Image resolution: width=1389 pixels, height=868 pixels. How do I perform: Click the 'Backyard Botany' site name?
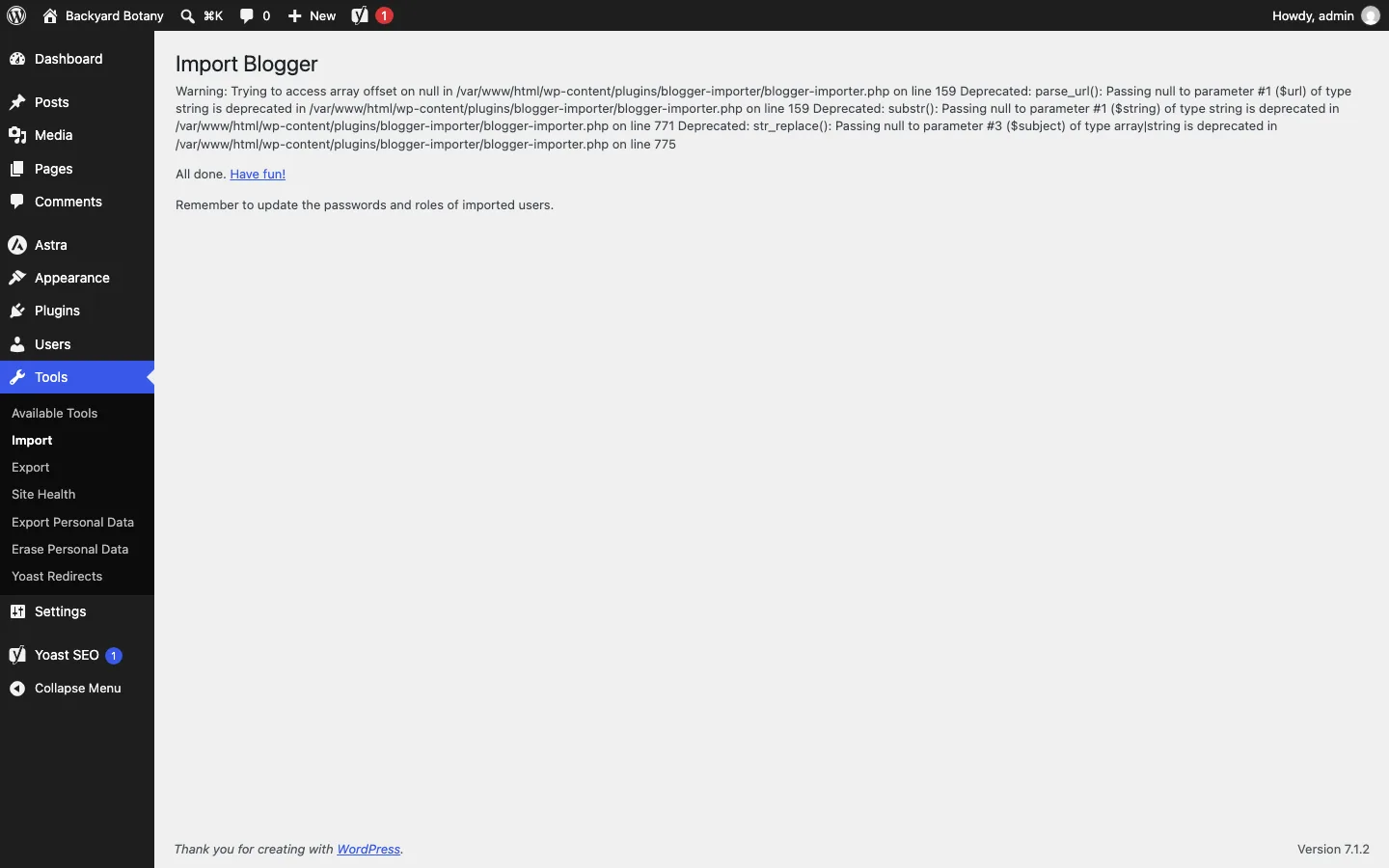[x=115, y=15]
